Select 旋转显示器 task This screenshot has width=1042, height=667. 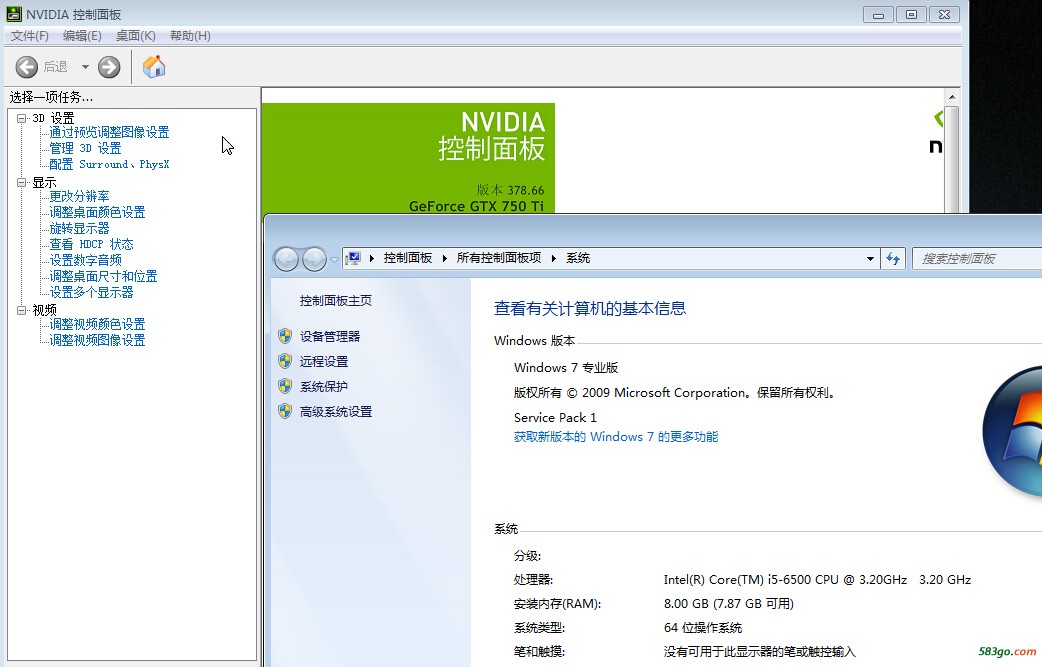[79, 228]
